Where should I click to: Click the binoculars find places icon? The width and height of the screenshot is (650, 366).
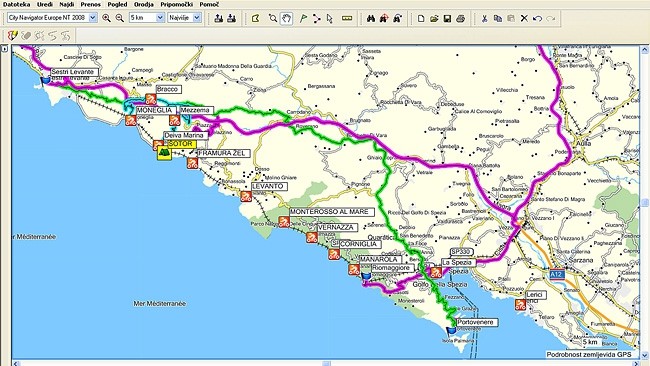coord(371,18)
